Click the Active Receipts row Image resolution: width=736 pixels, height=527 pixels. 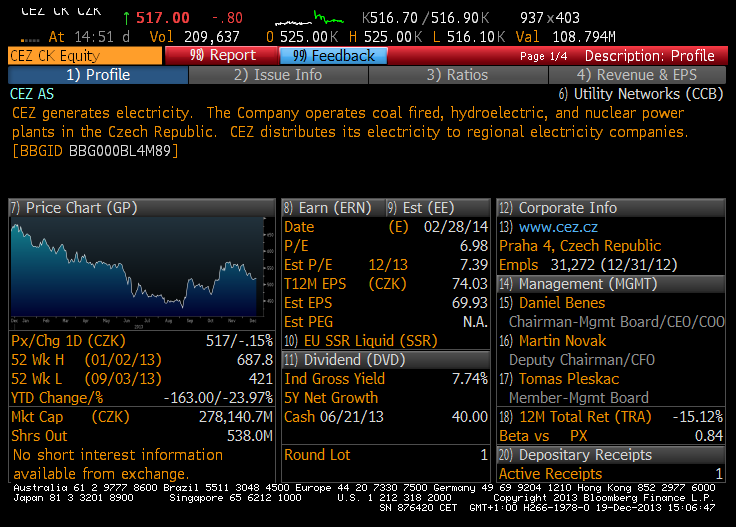click(x=611, y=474)
